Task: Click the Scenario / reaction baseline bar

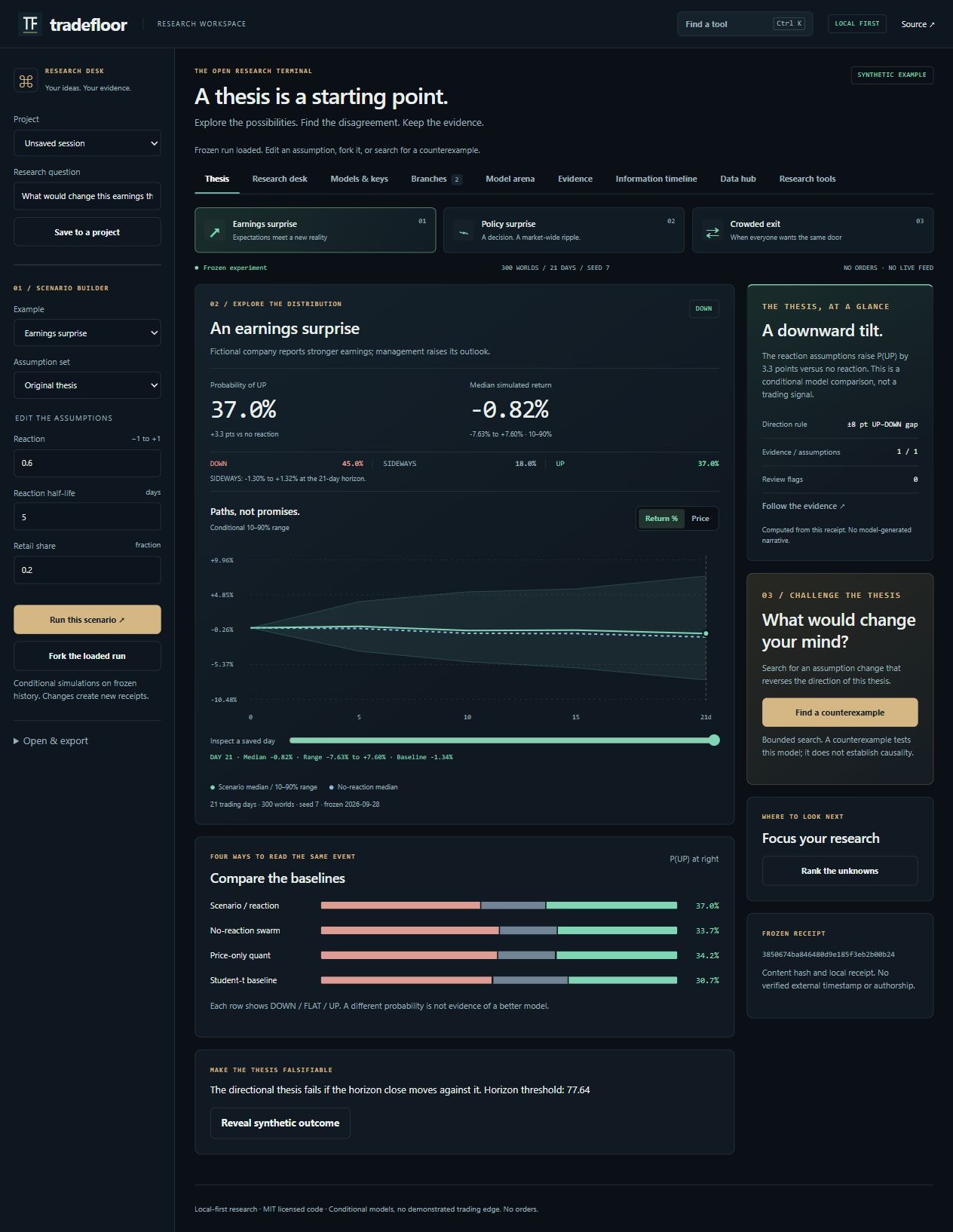Action: coord(499,906)
